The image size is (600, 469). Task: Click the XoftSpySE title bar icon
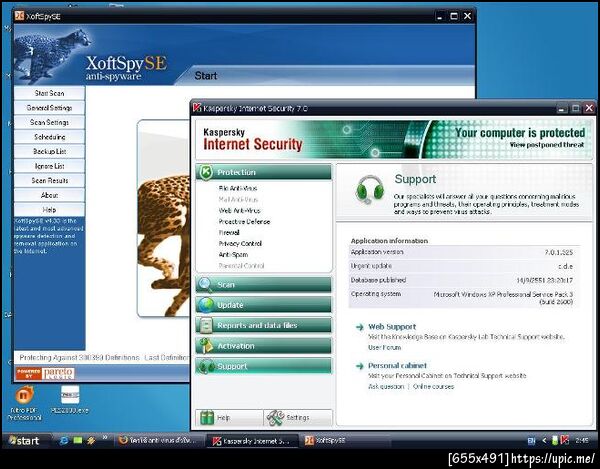click(19, 16)
